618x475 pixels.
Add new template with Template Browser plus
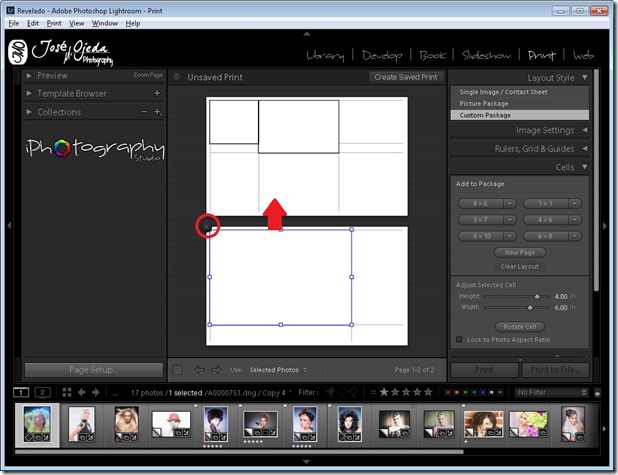pos(157,93)
